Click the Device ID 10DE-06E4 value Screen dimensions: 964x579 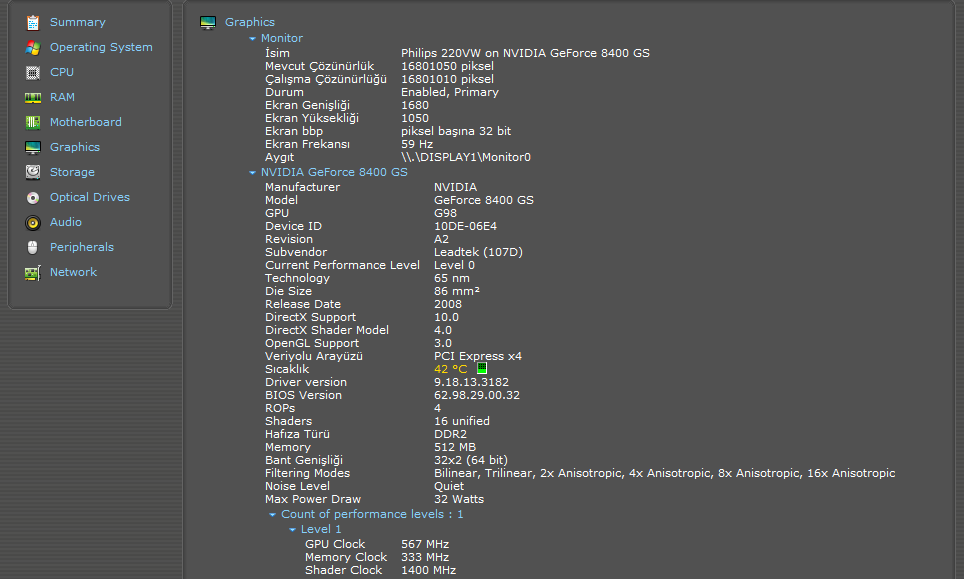point(465,226)
